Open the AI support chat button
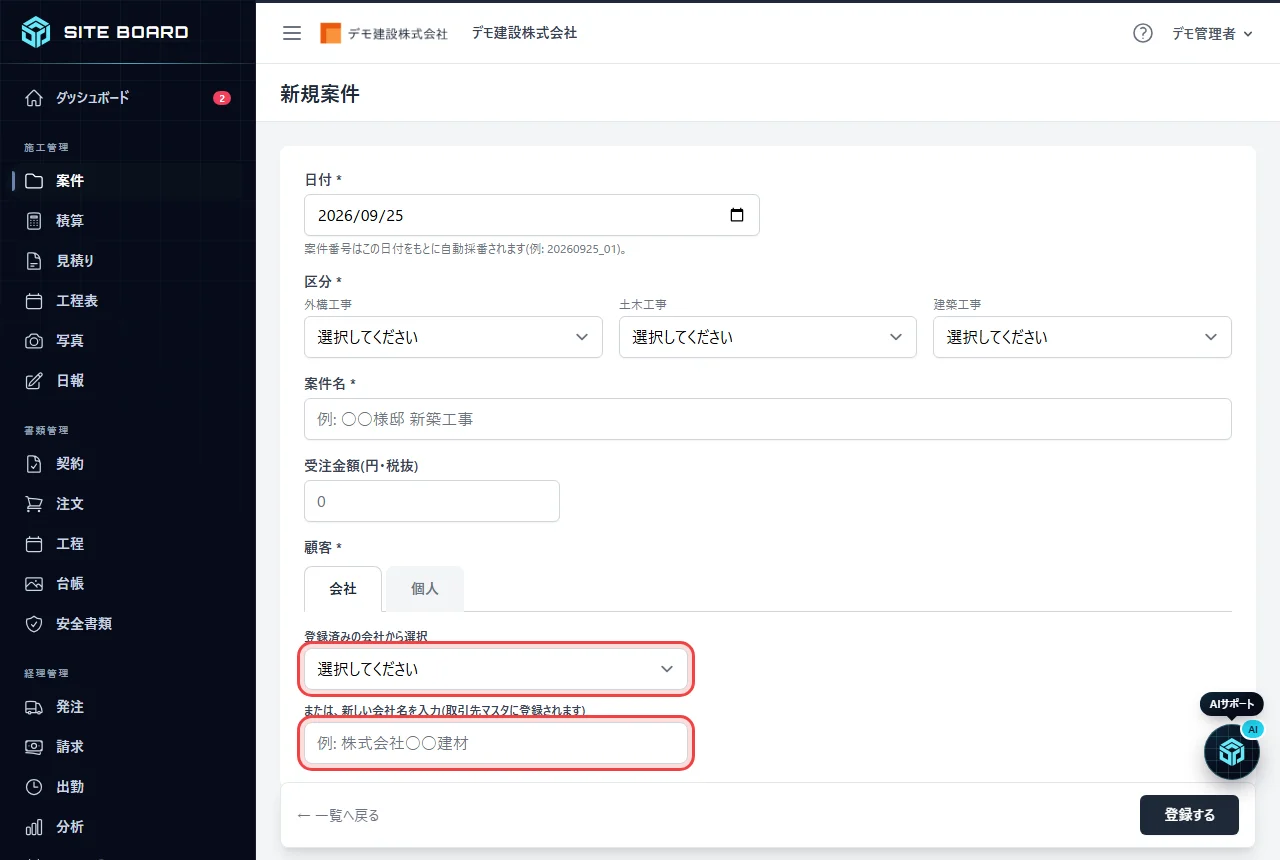The height and width of the screenshot is (860, 1280). (1232, 752)
